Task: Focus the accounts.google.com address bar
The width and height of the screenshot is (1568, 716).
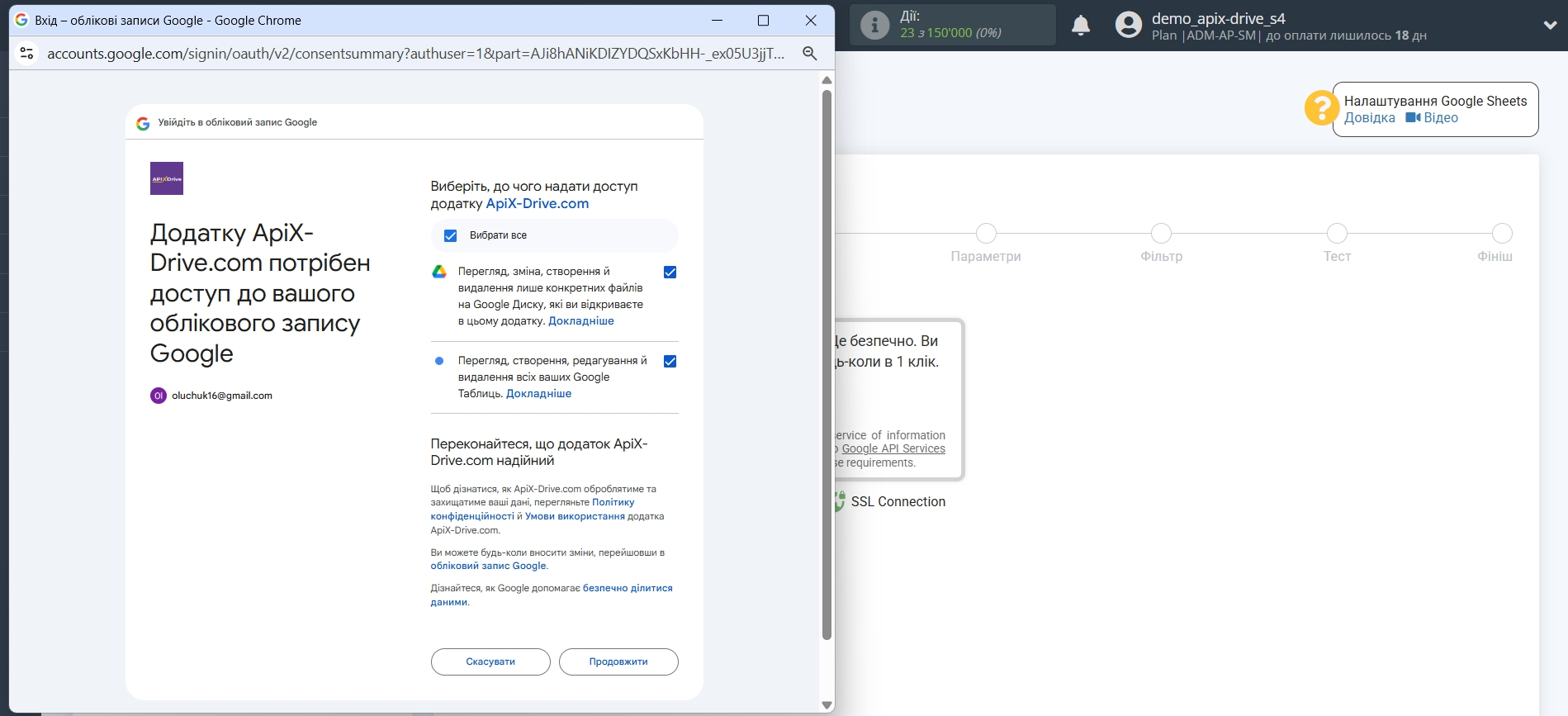Action: (416, 54)
